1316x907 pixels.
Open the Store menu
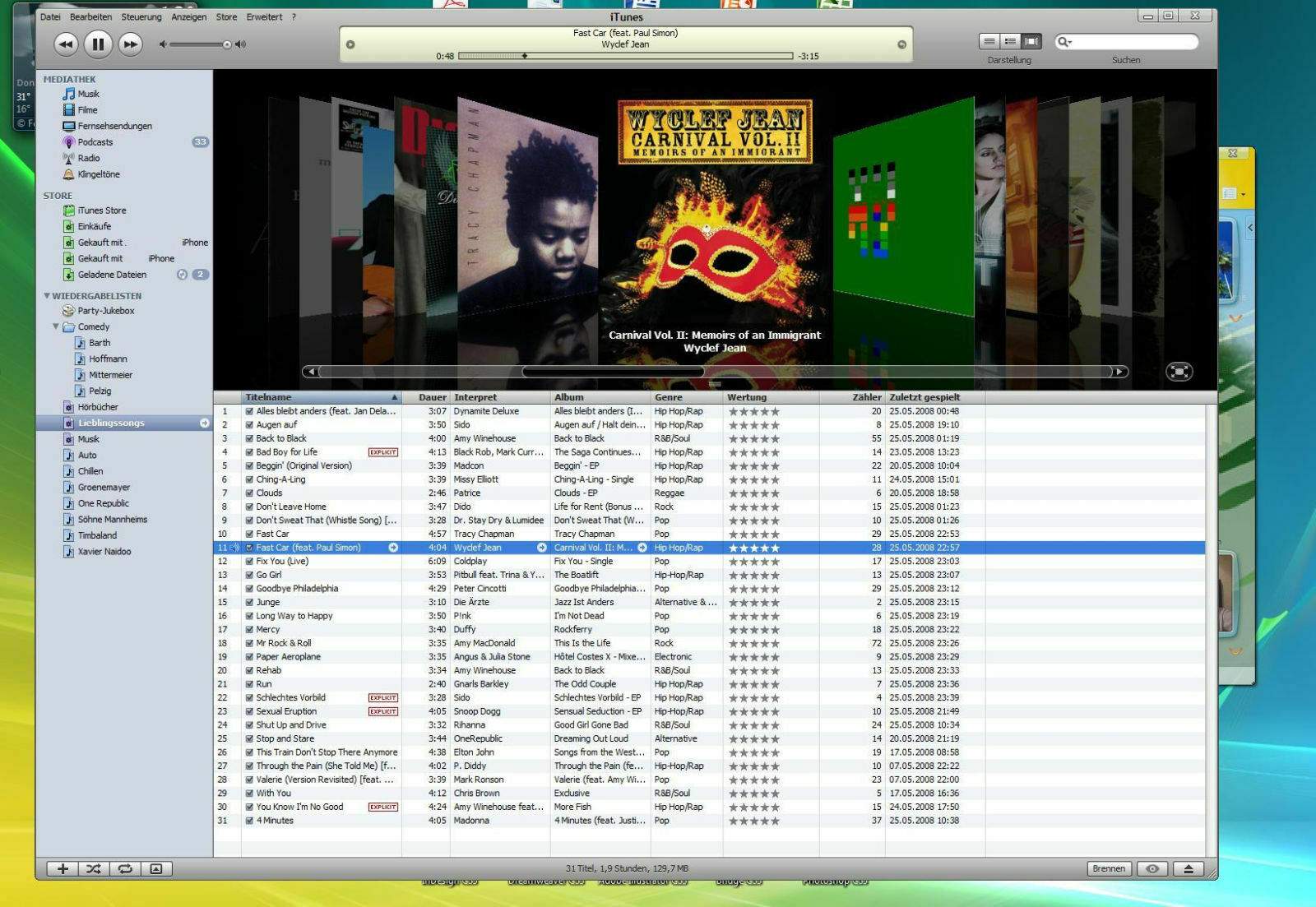[x=226, y=16]
